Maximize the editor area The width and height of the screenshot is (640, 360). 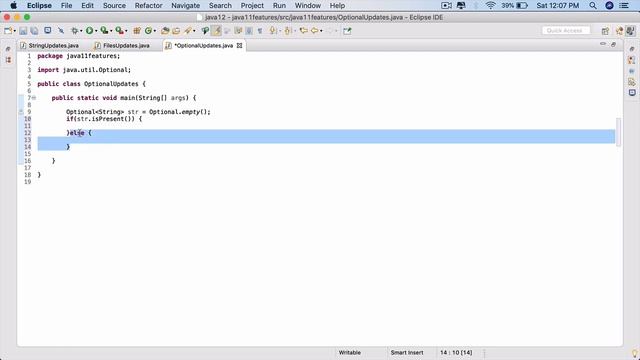coord(613,44)
